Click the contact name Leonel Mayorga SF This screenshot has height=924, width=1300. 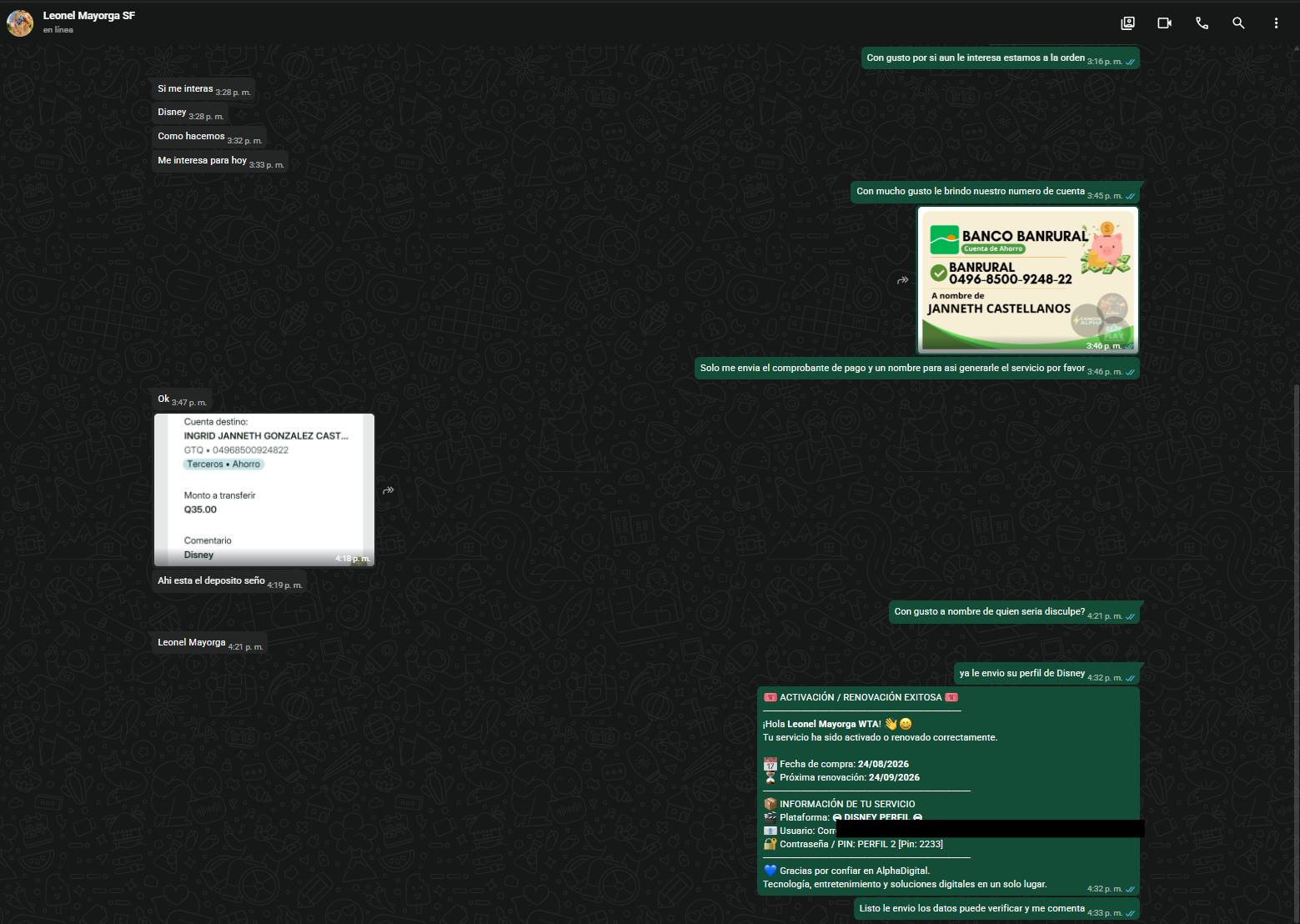tap(89, 16)
